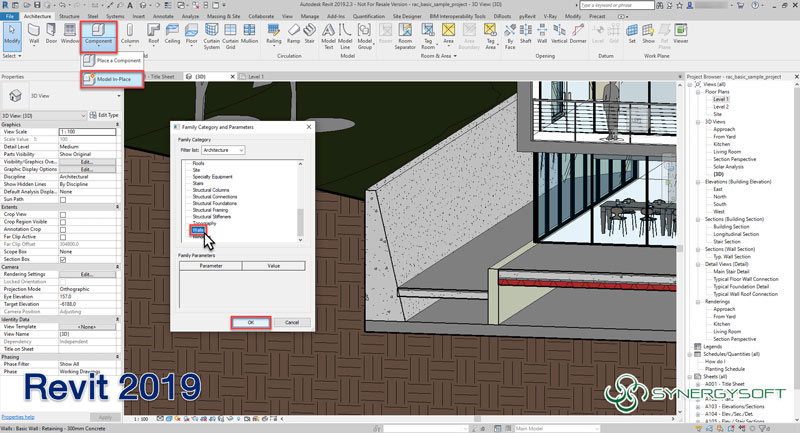800x433 pixels.
Task: Click OK in Family Category dialog
Action: point(251,322)
